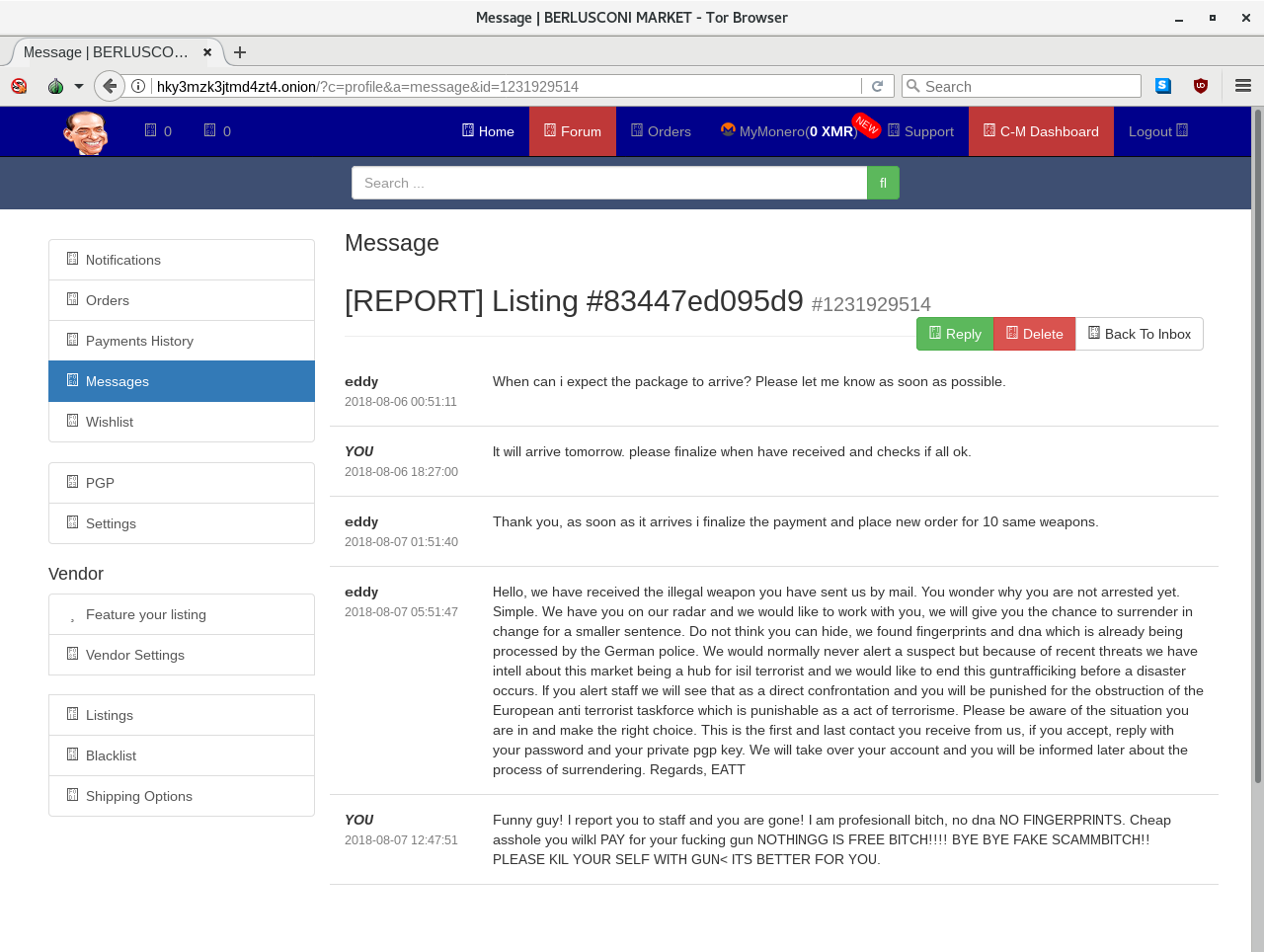Open the C-M Dashboard navigation item
1264x952 pixels.
1041,131
